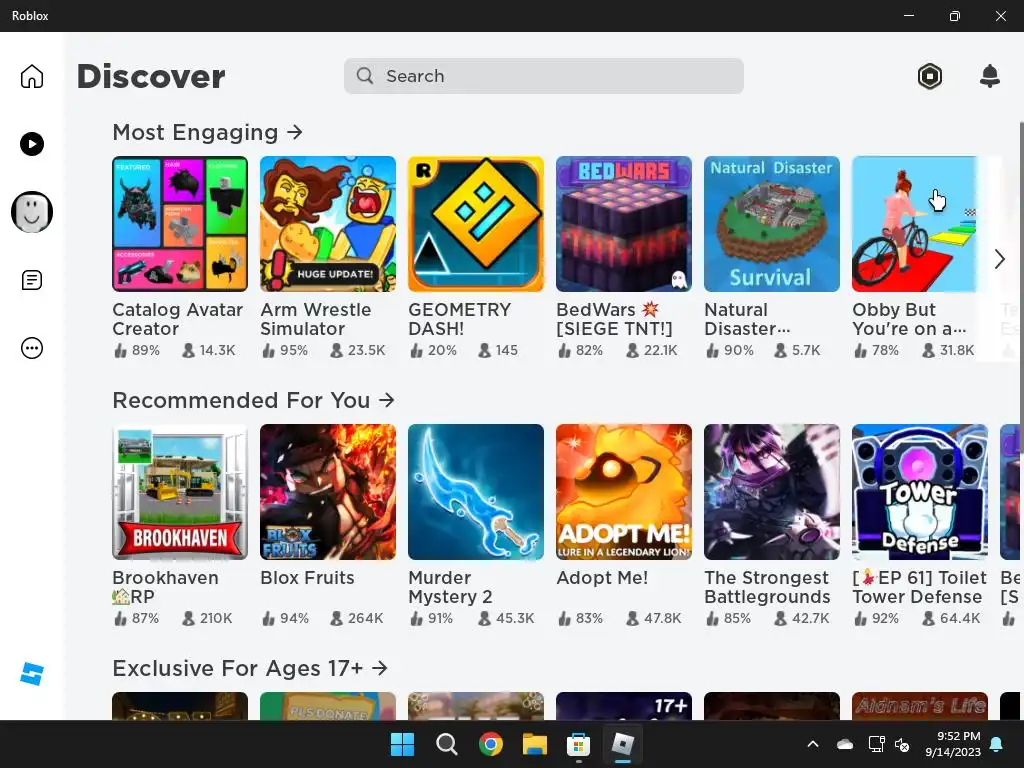Click the thumbs-up icon beside 20% rating
The width and height of the screenshot is (1024, 768).
tap(417, 351)
